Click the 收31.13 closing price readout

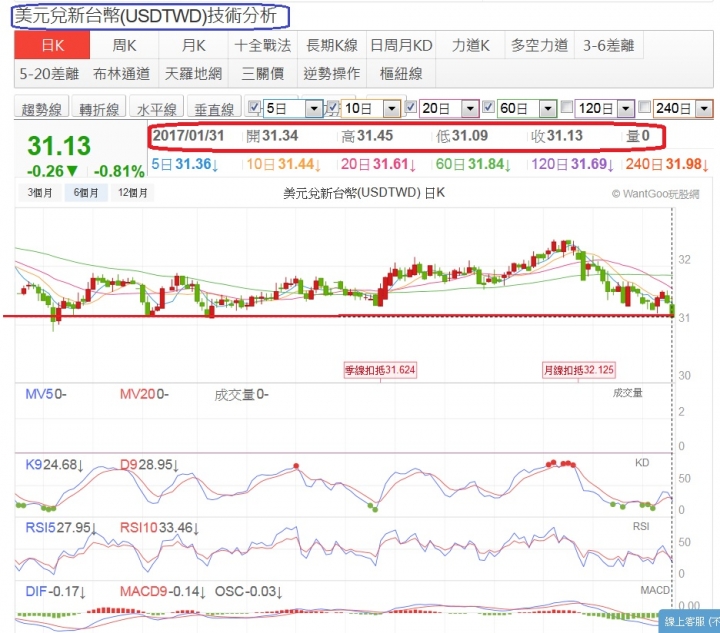557,136
